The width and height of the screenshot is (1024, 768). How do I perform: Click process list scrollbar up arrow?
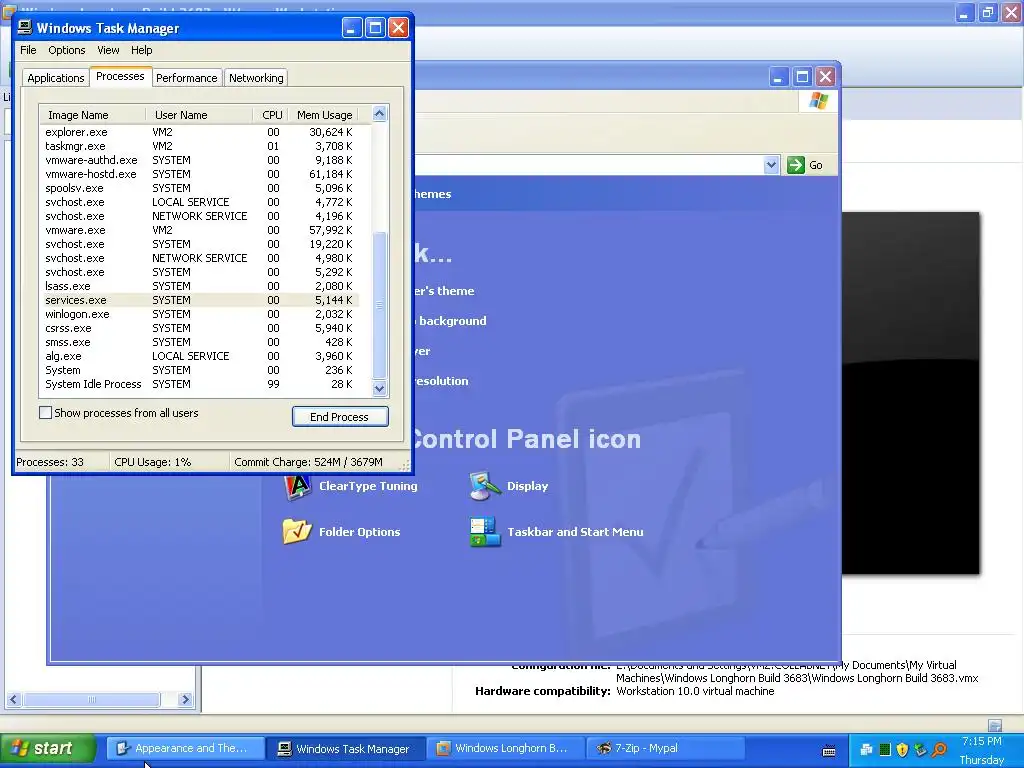pos(379,114)
